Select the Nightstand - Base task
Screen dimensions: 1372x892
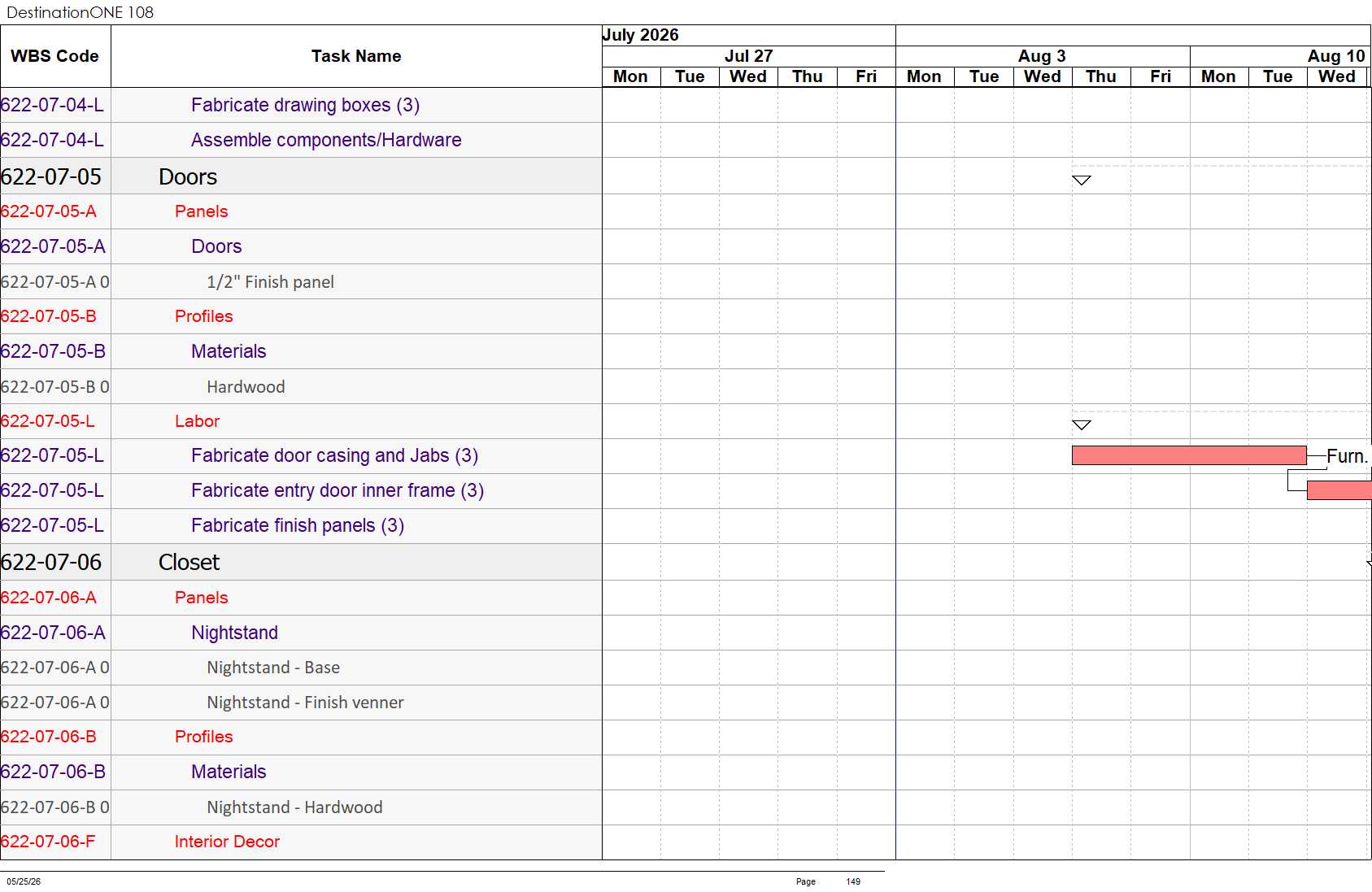coord(273,668)
